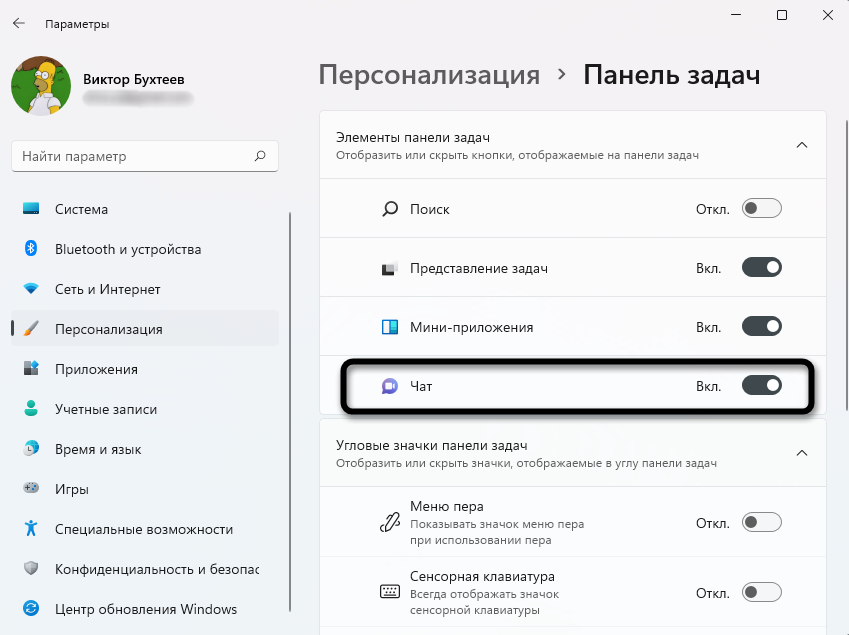Click the Игры gamepad icon
Screen dimensions: 849x635
pos(31,488)
